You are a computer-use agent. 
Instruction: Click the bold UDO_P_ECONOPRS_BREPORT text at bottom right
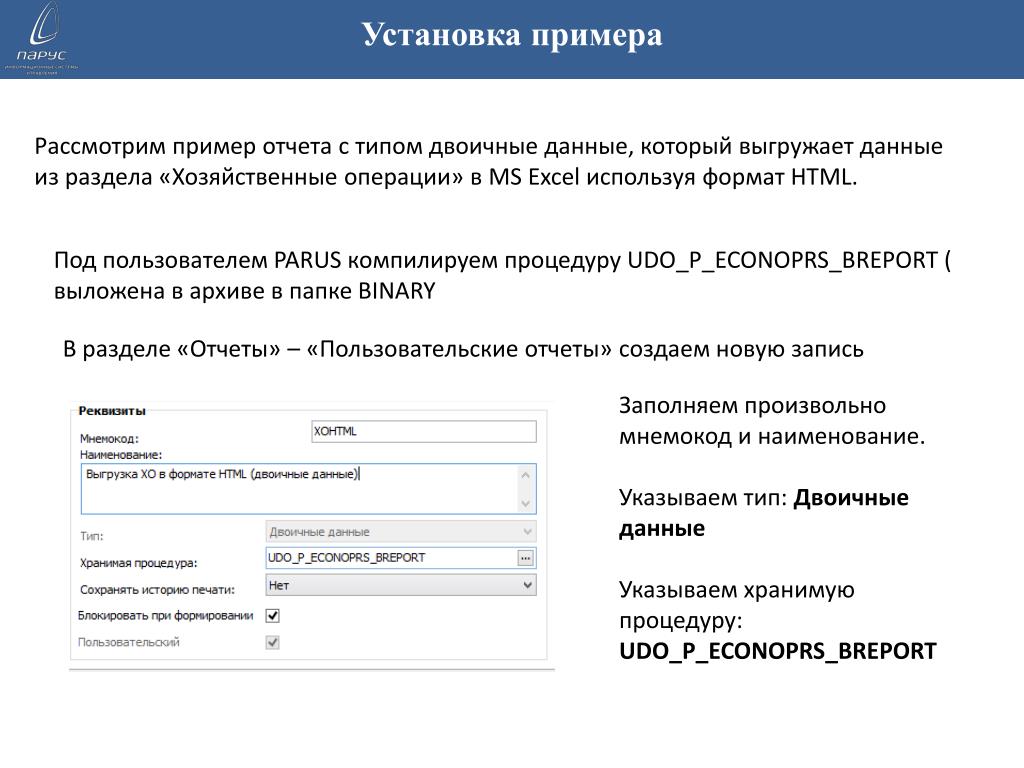point(778,651)
